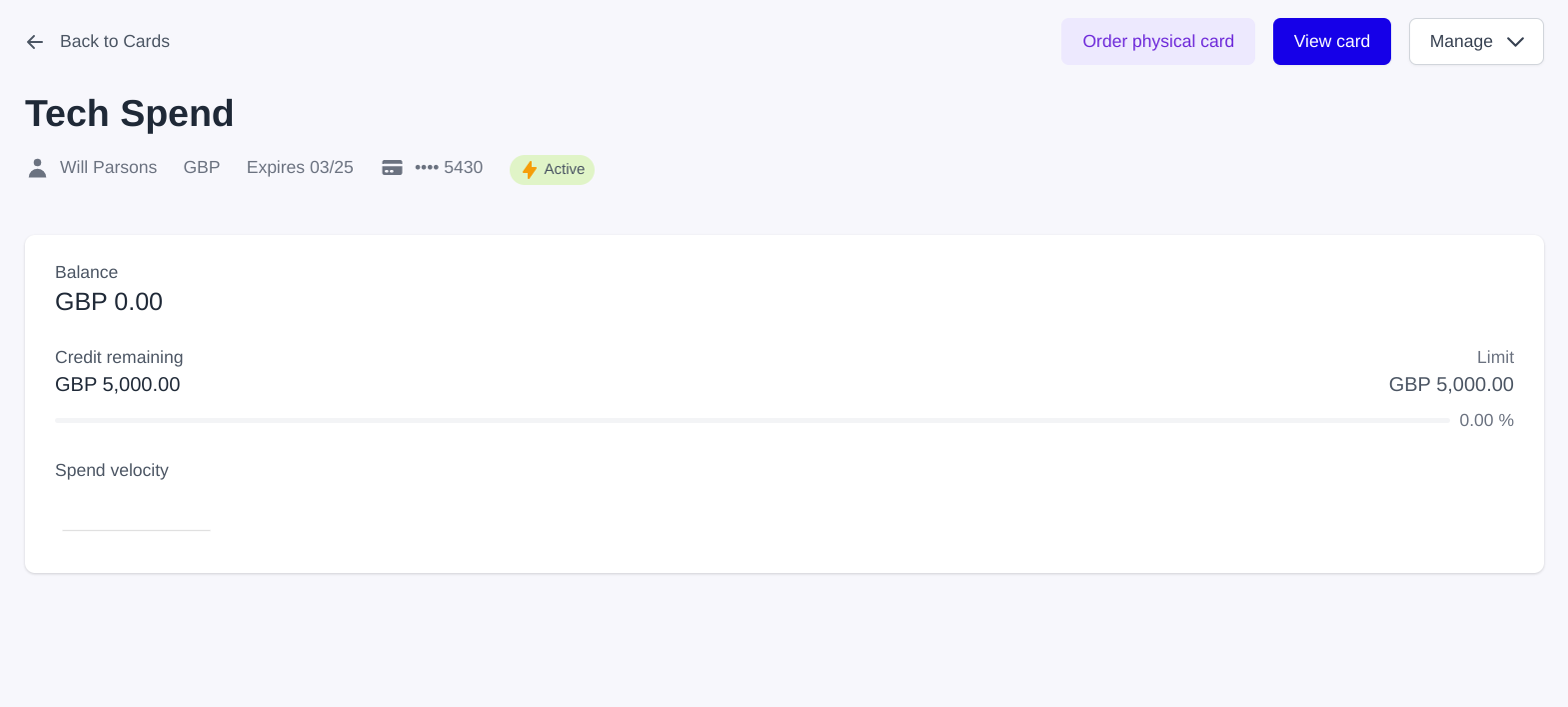The width and height of the screenshot is (1568, 707).
Task: Click the Expires 03/25 text
Action: pos(300,168)
